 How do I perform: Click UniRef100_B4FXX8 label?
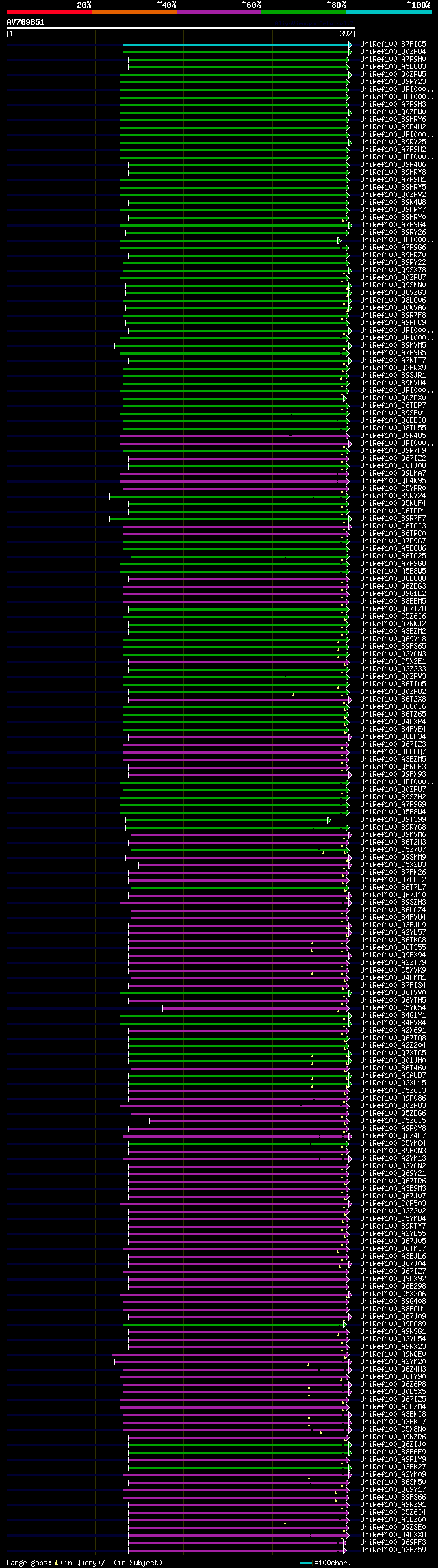pyautogui.click(x=393, y=1535)
